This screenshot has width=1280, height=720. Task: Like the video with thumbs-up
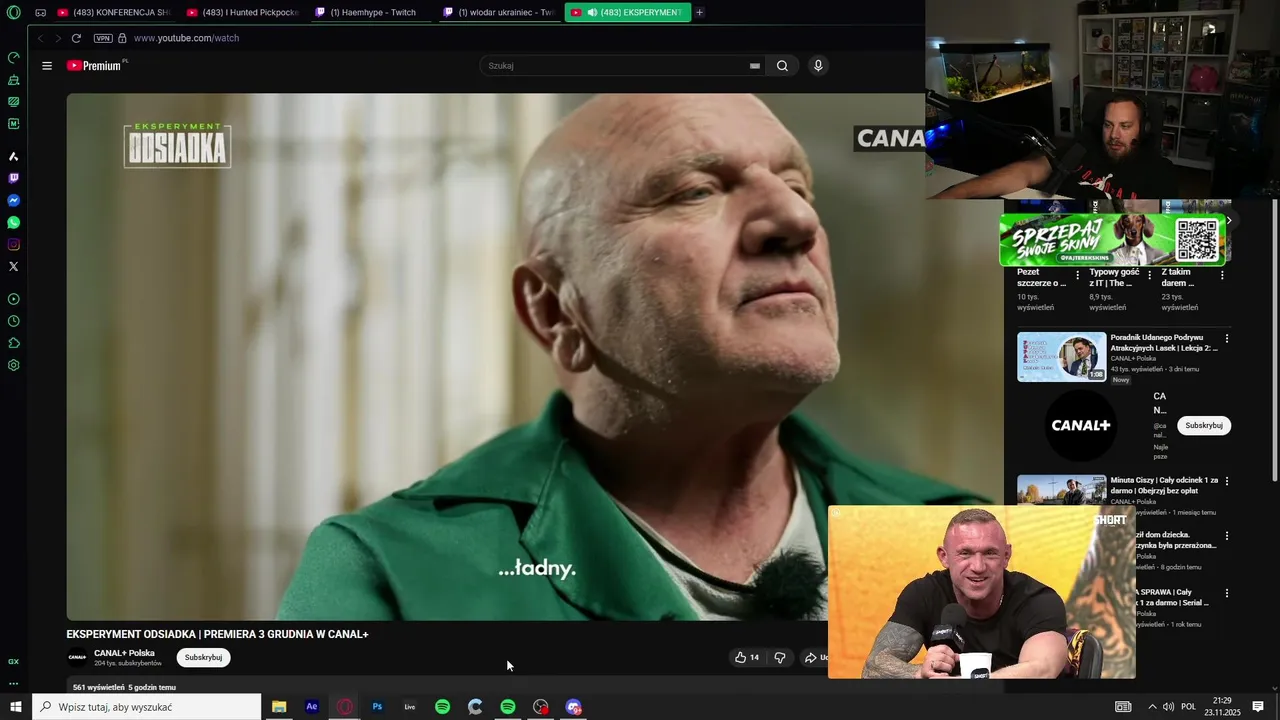(747, 657)
